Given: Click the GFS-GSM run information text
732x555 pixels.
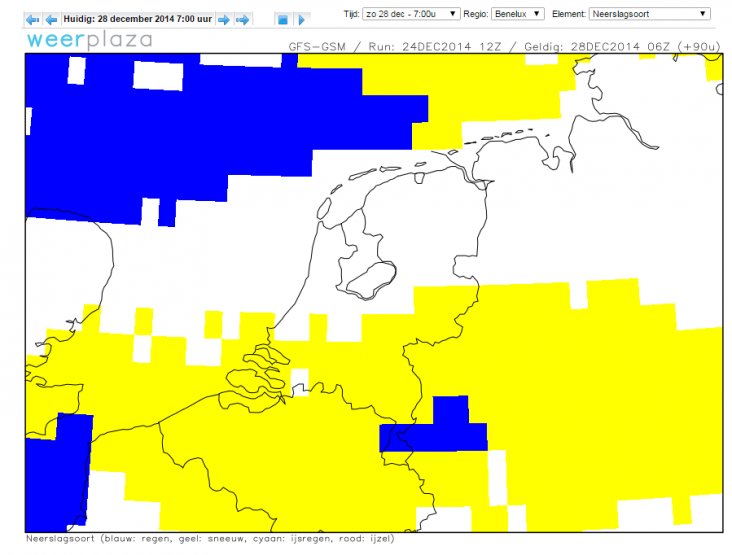Looking at the screenshot, I should pyautogui.click(x=504, y=47).
